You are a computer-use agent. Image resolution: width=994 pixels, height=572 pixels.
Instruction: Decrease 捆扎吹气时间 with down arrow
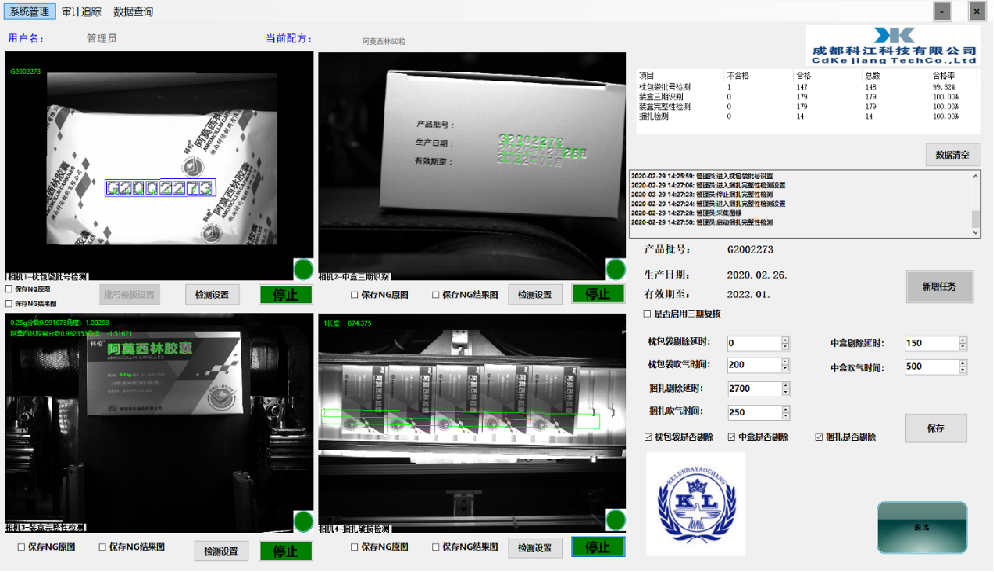786,416
